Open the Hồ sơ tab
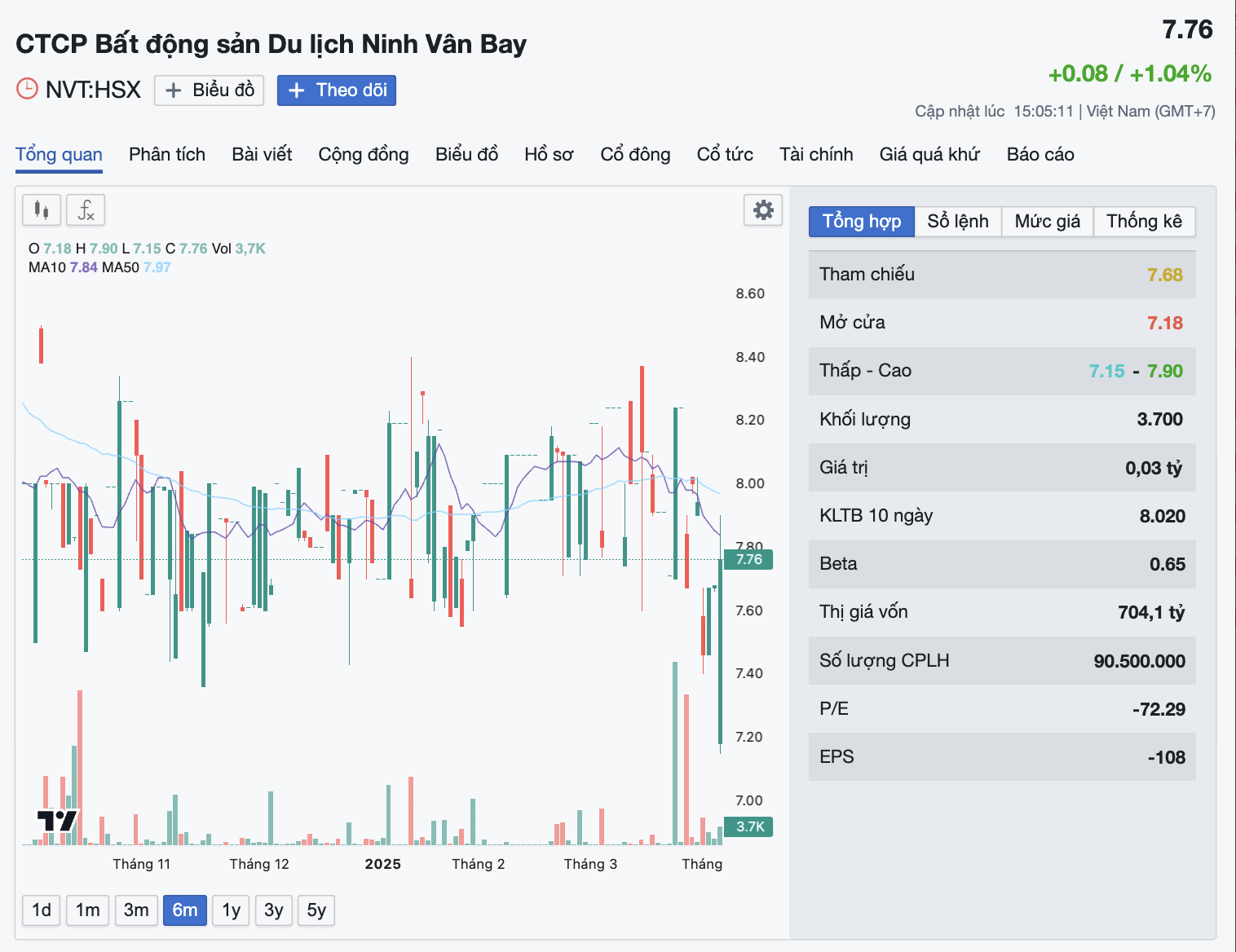 tap(549, 155)
